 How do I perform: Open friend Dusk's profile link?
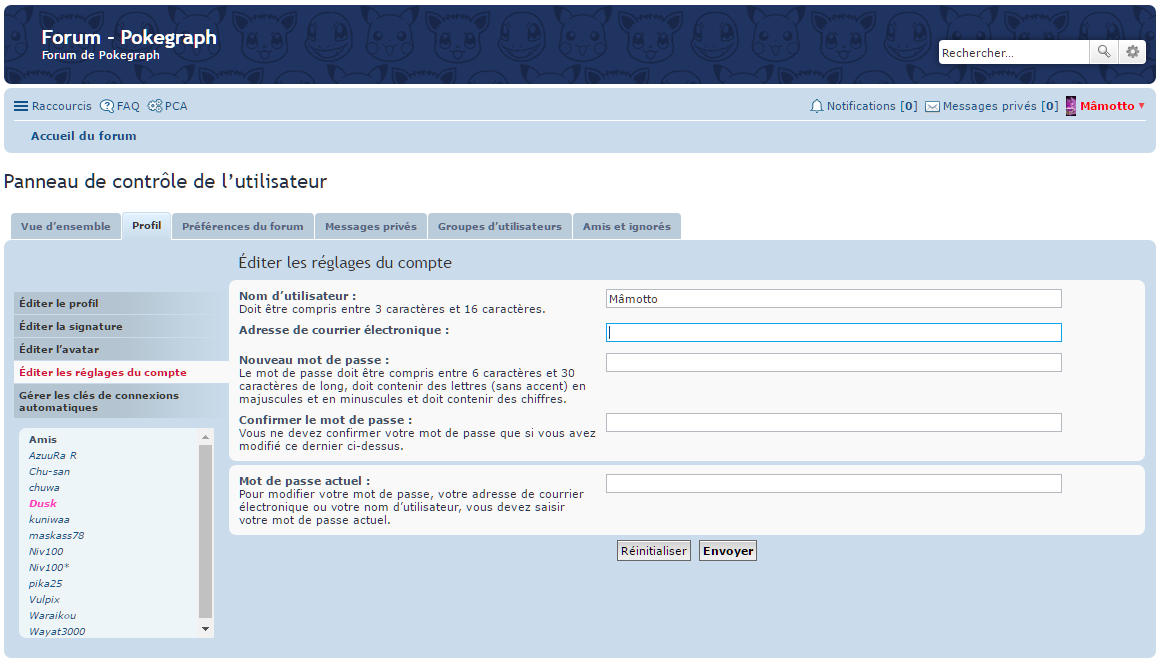[43, 504]
